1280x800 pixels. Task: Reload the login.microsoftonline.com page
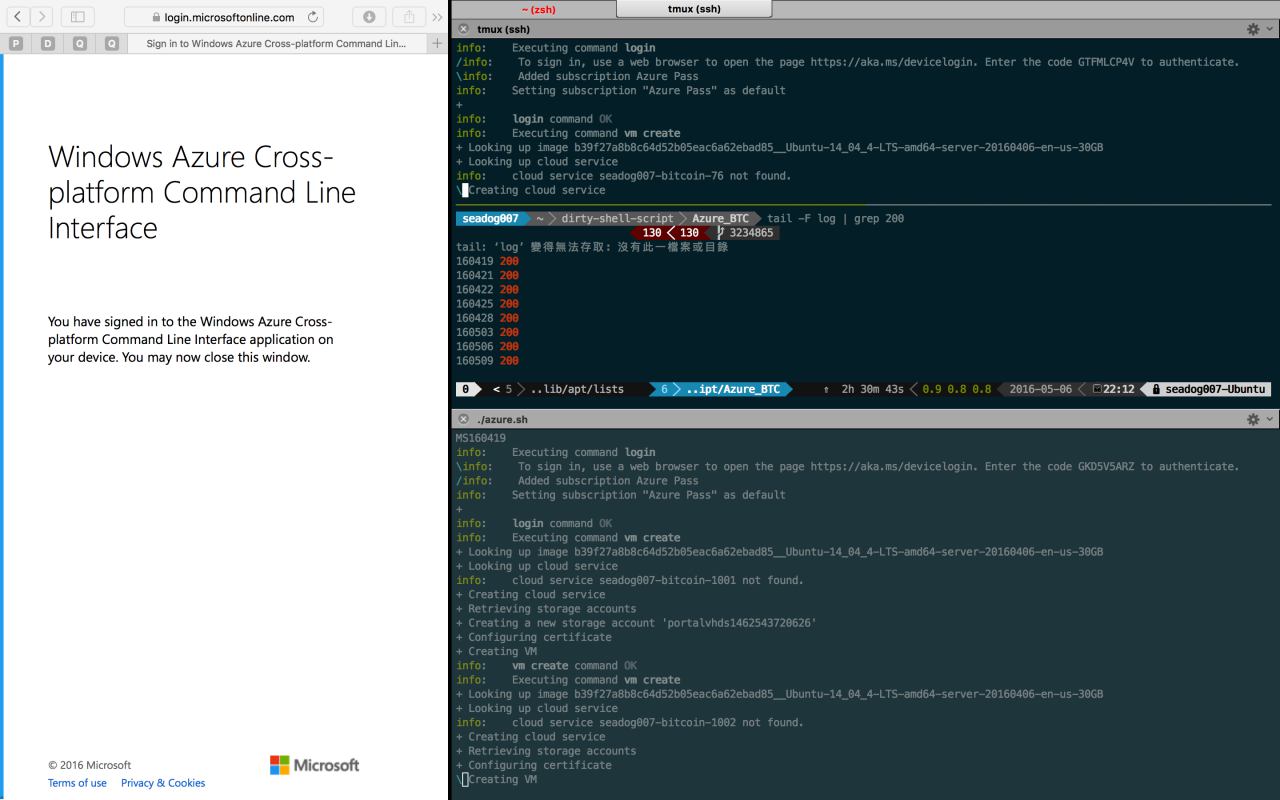coord(314,17)
